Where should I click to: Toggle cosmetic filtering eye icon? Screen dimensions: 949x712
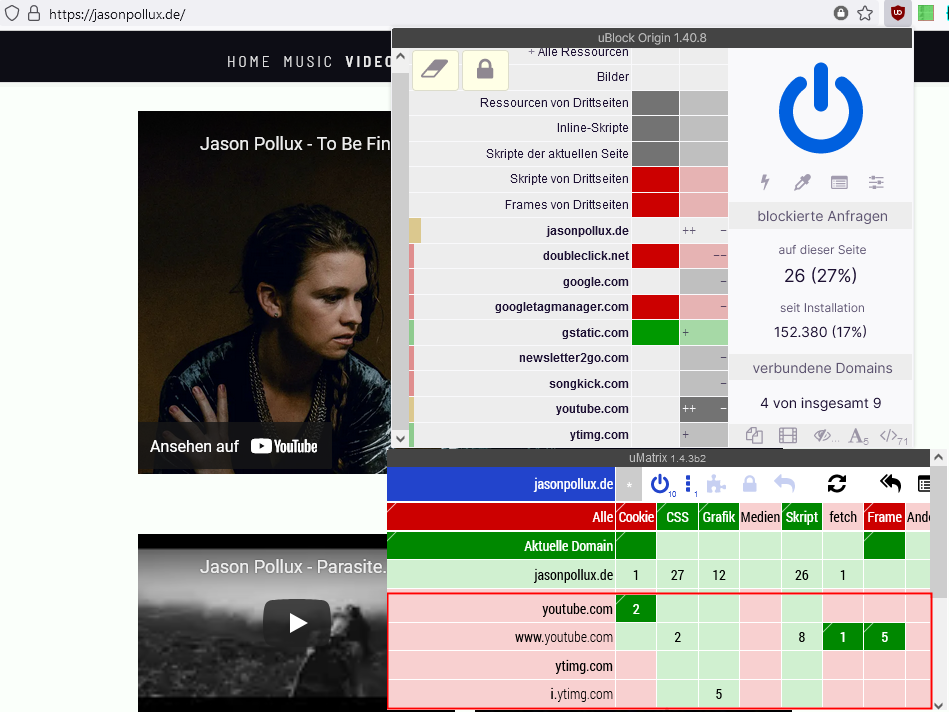pyautogui.click(x=824, y=435)
